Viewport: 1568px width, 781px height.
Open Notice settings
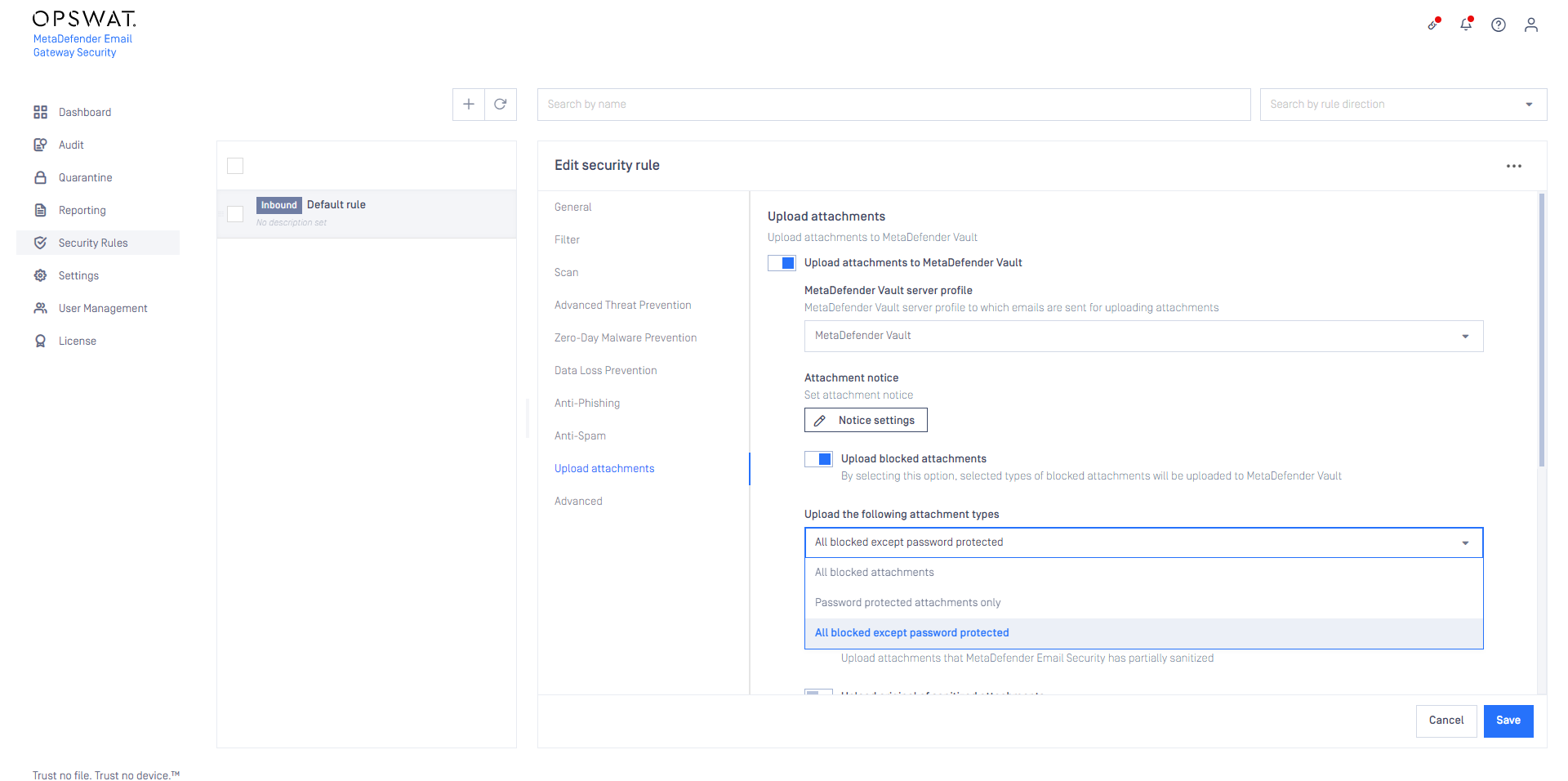(866, 420)
